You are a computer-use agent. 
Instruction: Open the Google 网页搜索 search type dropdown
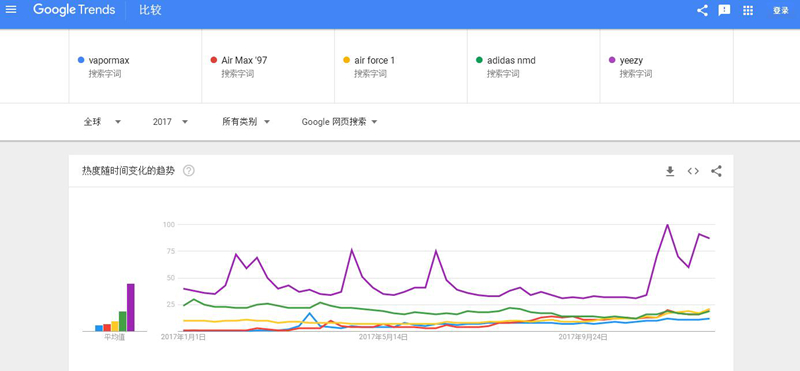[339, 122]
